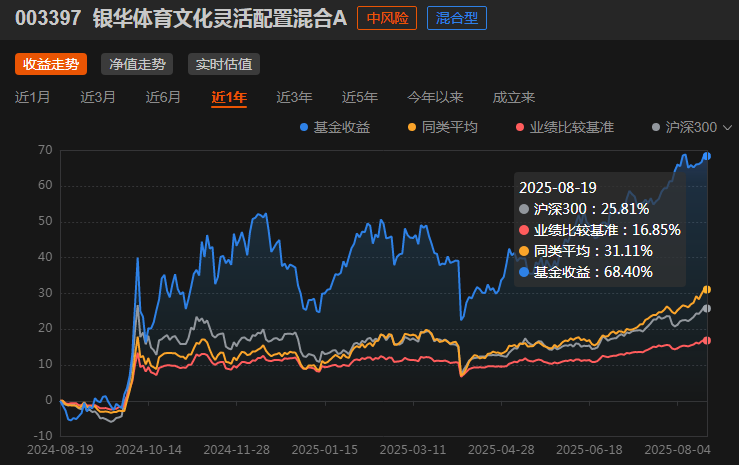739x465 pixels.
Task: Click tooltip value 基金收益：68.40%
Action: [x=586, y=272]
